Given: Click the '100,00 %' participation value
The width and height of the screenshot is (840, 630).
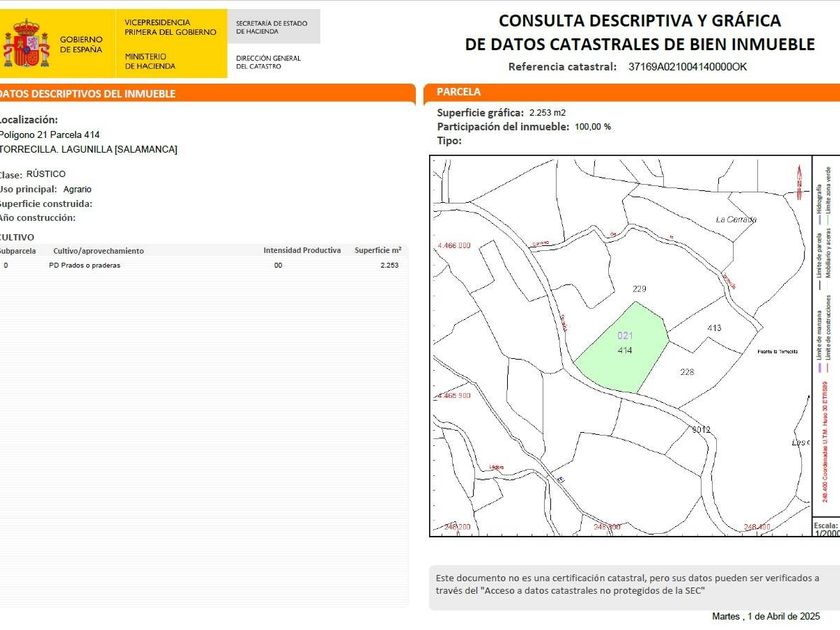Looking at the screenshot, I should (x=592, y=127).
